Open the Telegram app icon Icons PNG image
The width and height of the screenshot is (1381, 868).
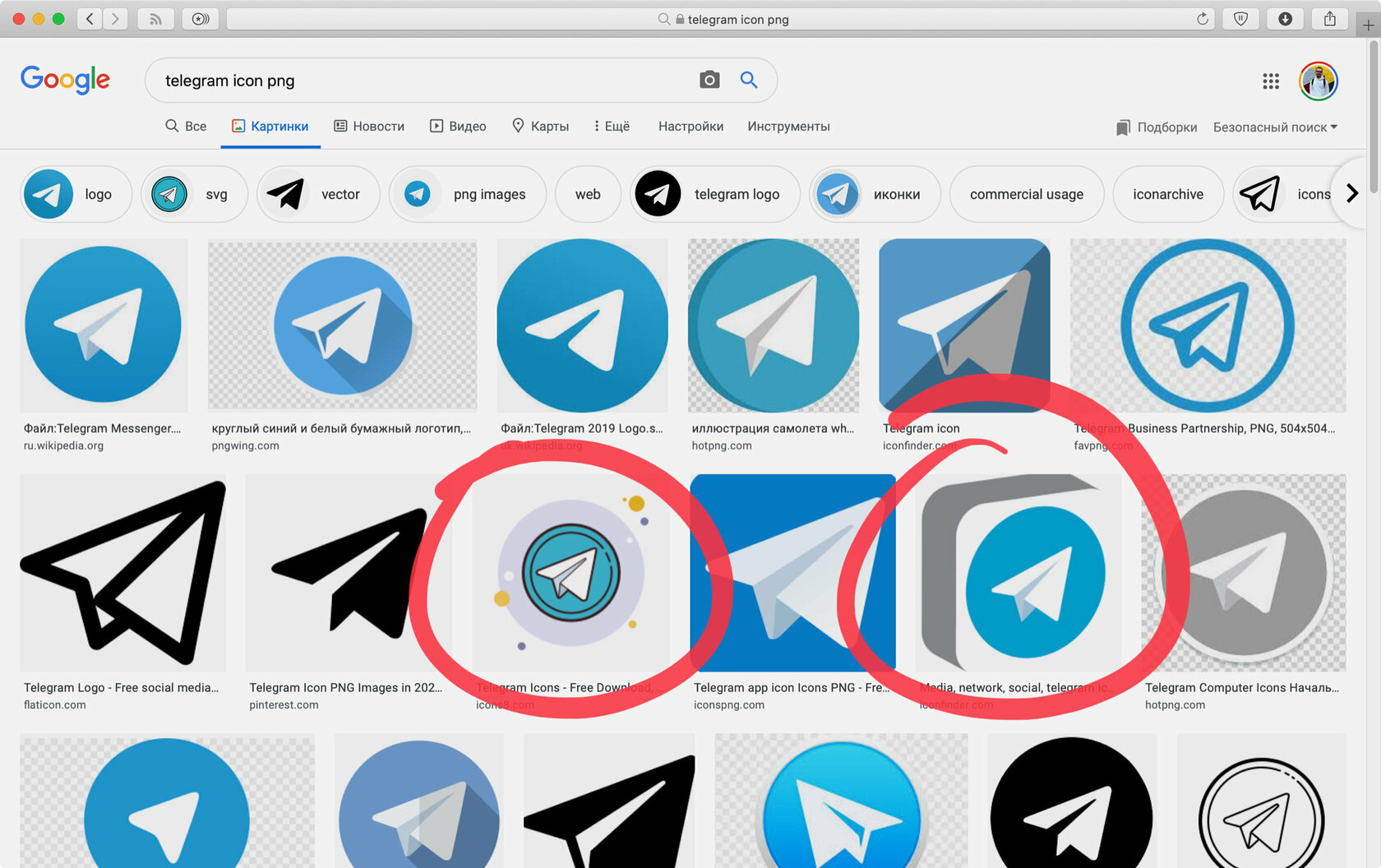click(792, 573)
